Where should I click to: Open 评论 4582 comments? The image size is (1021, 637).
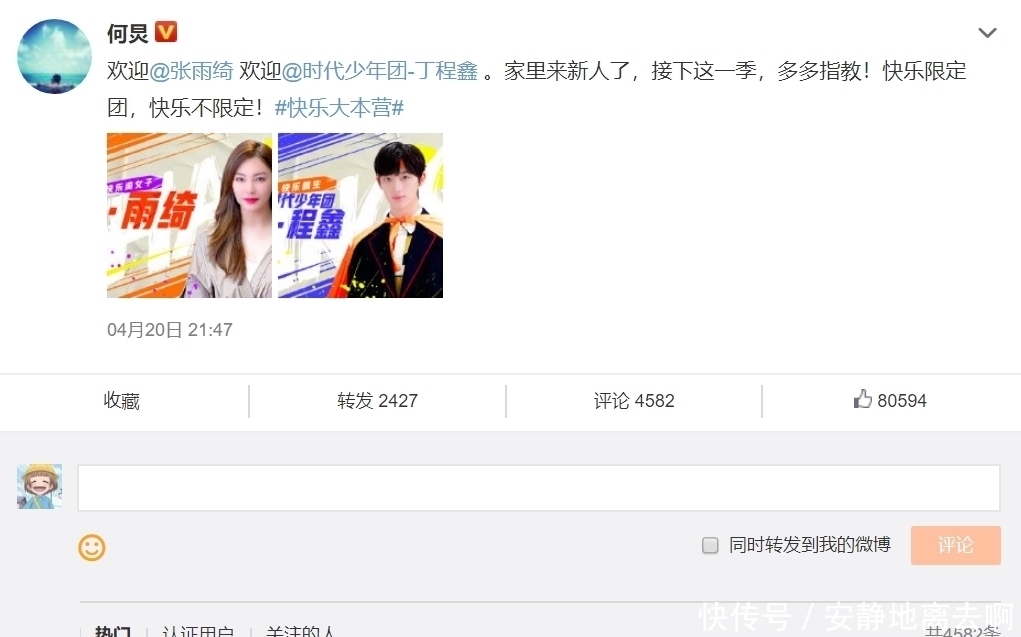634,401
